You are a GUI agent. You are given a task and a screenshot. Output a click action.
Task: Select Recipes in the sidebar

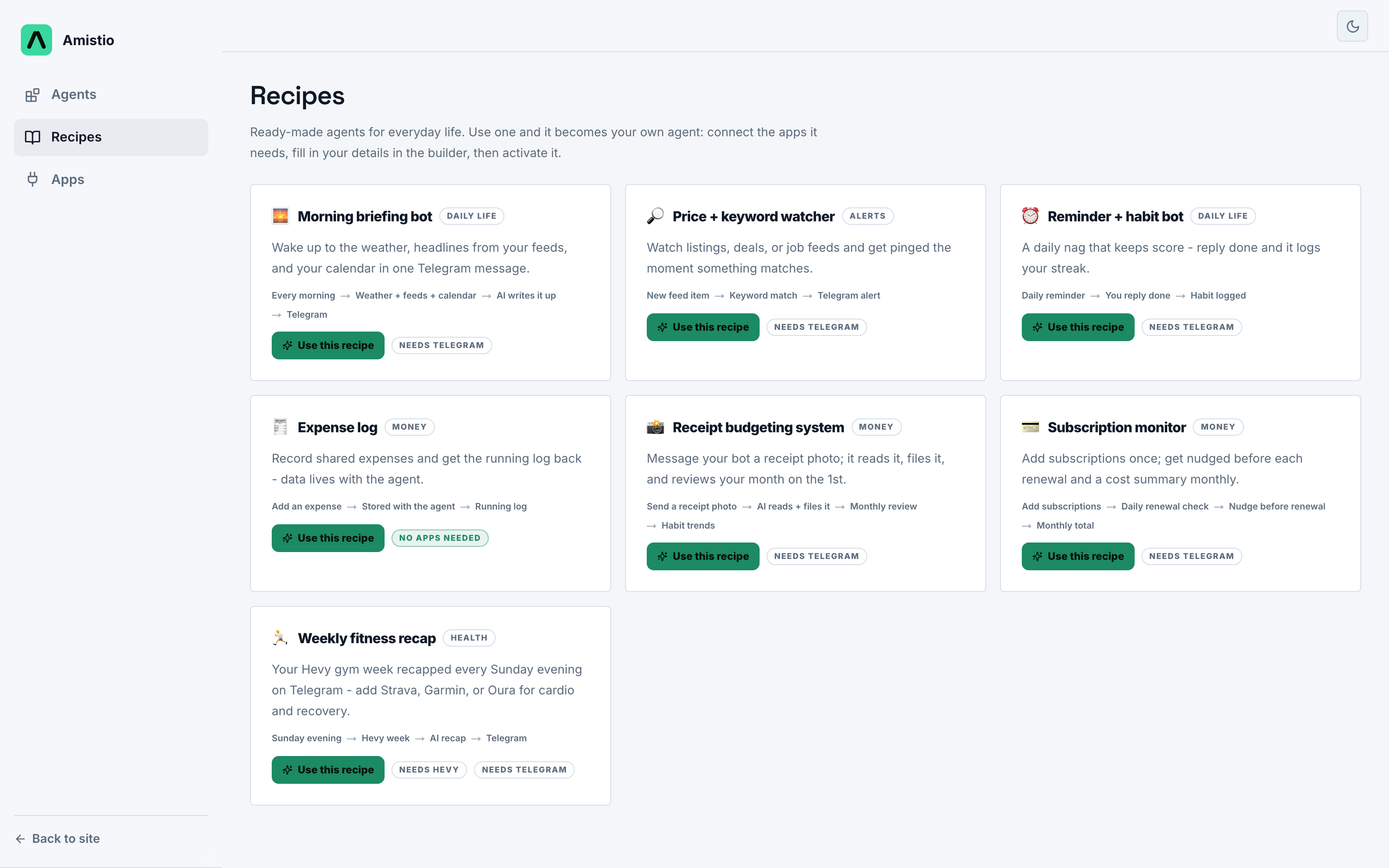tap(111, 137)
